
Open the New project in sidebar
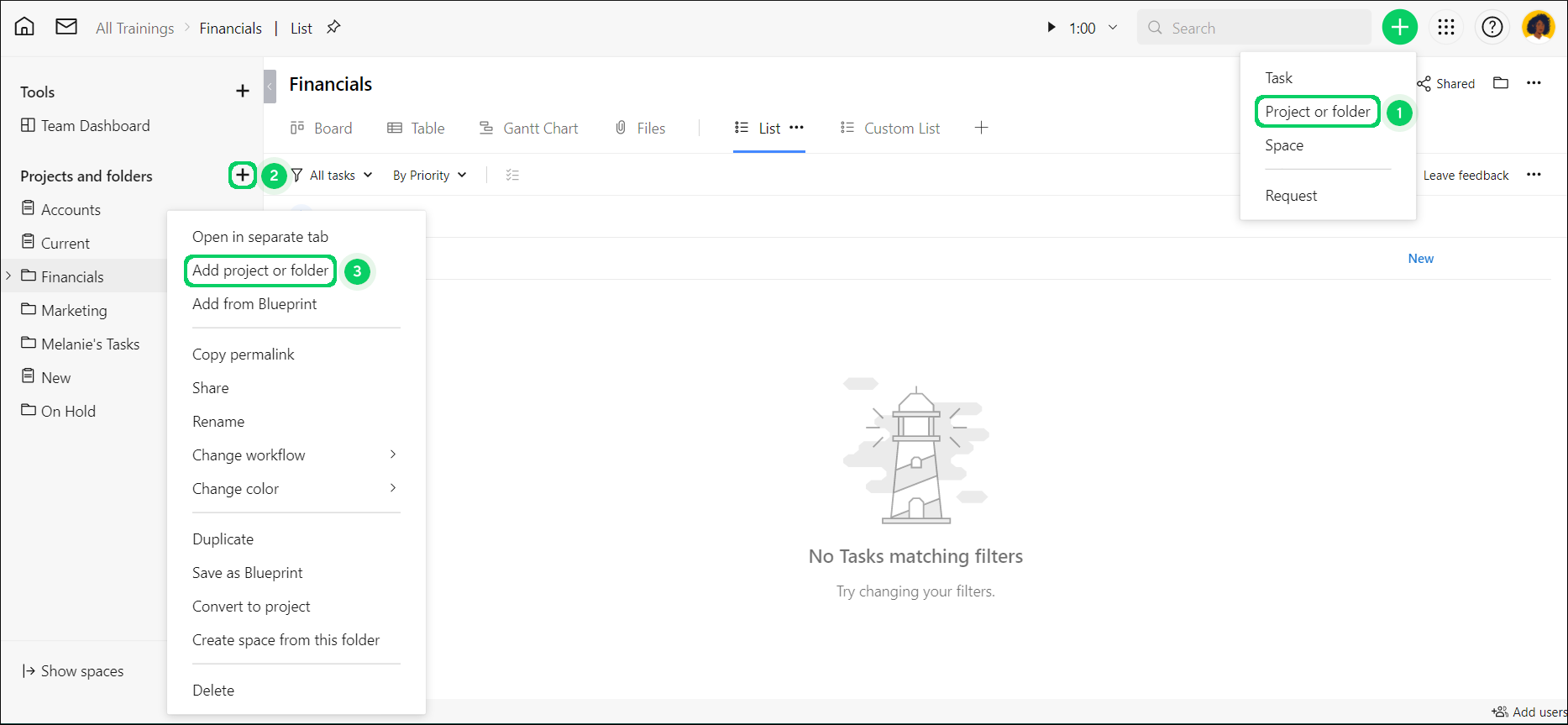(x=46, y=377)
